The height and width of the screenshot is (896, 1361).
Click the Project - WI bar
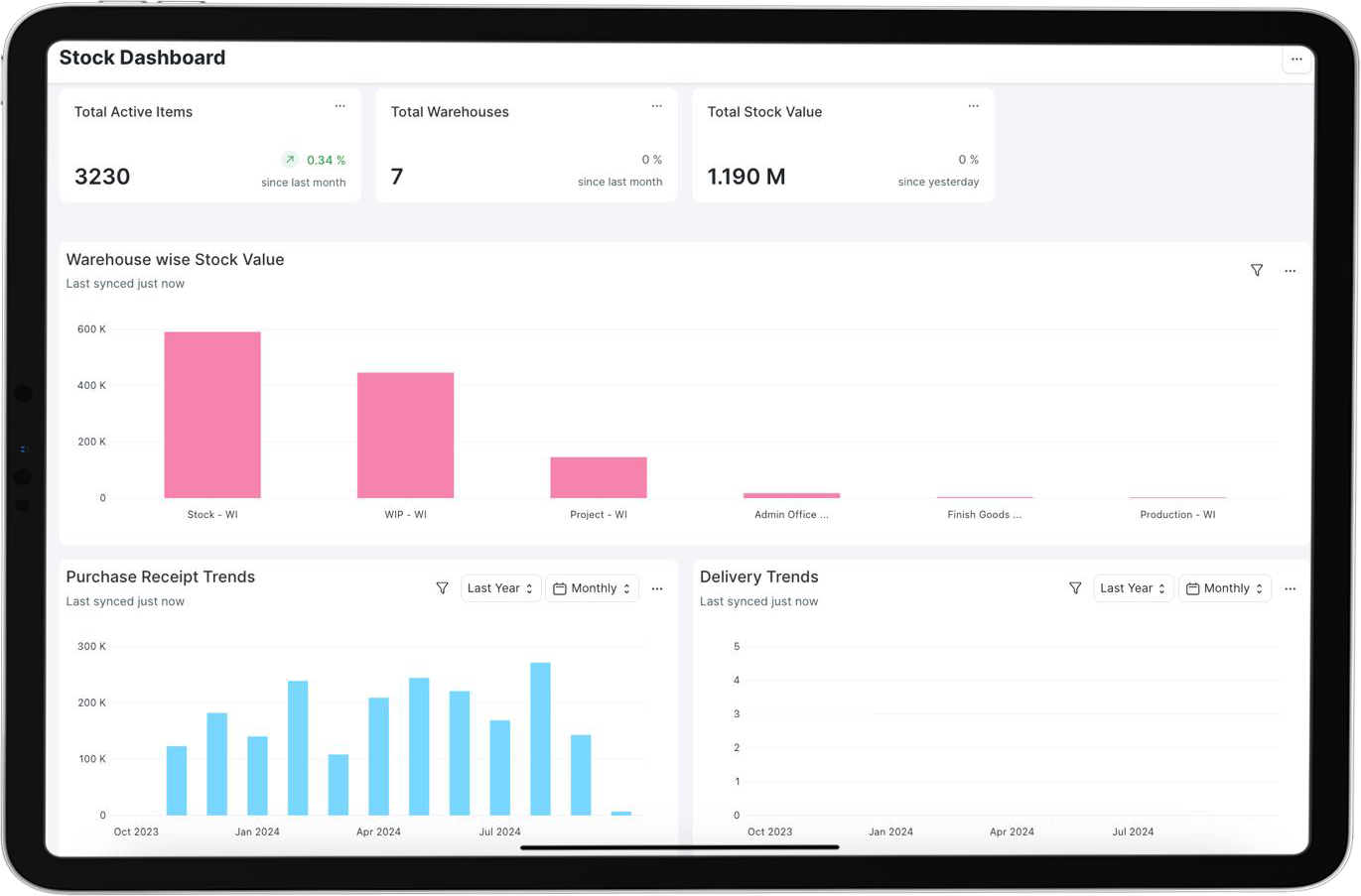pos(599,477)
